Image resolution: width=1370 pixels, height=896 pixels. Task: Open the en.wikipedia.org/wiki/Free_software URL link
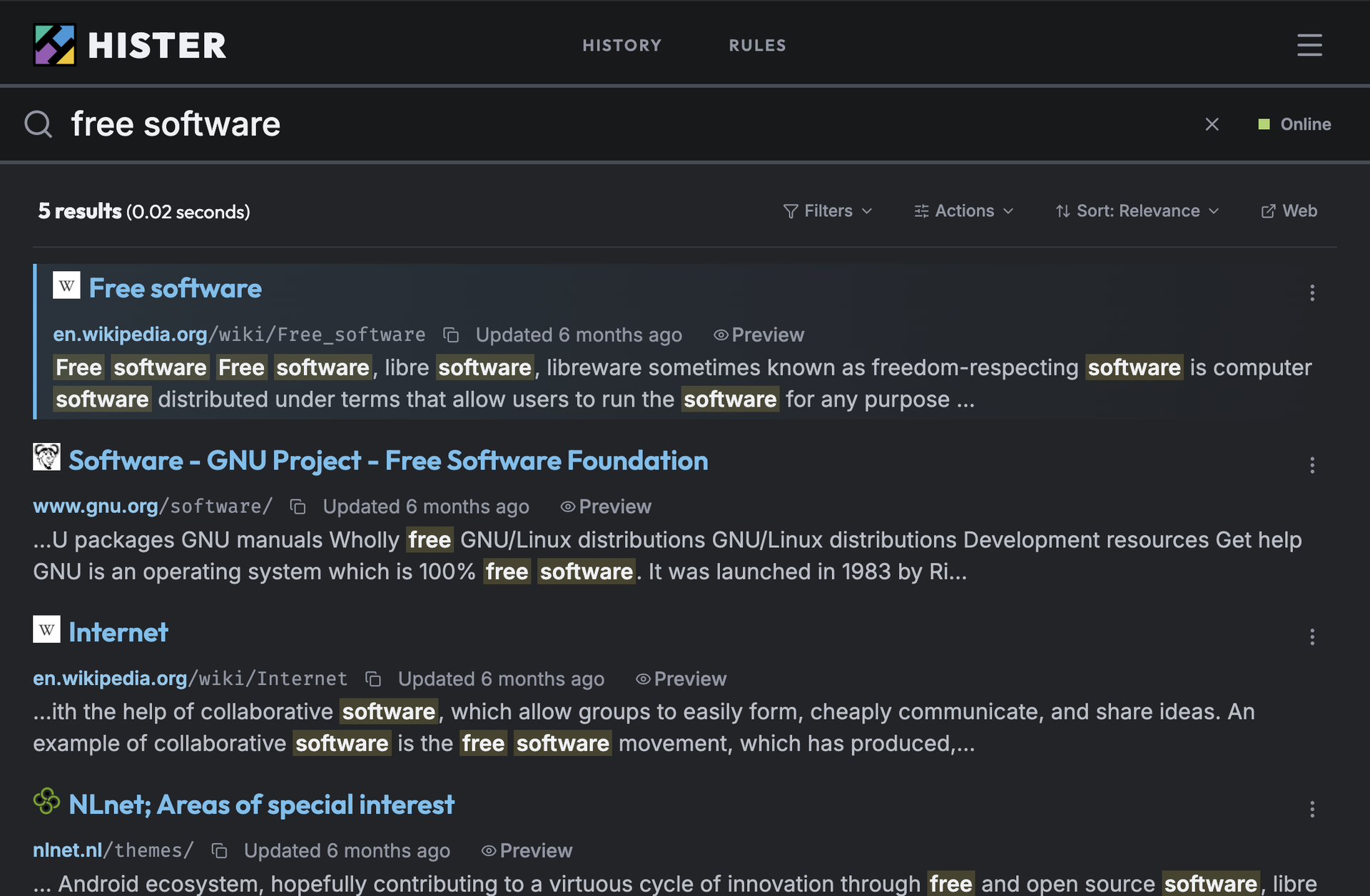tap(239, 335)
